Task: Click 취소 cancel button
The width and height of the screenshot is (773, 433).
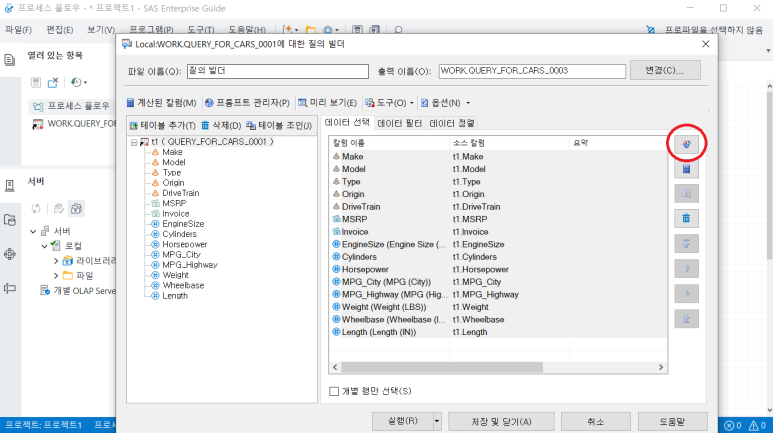Action: point(596,422)
